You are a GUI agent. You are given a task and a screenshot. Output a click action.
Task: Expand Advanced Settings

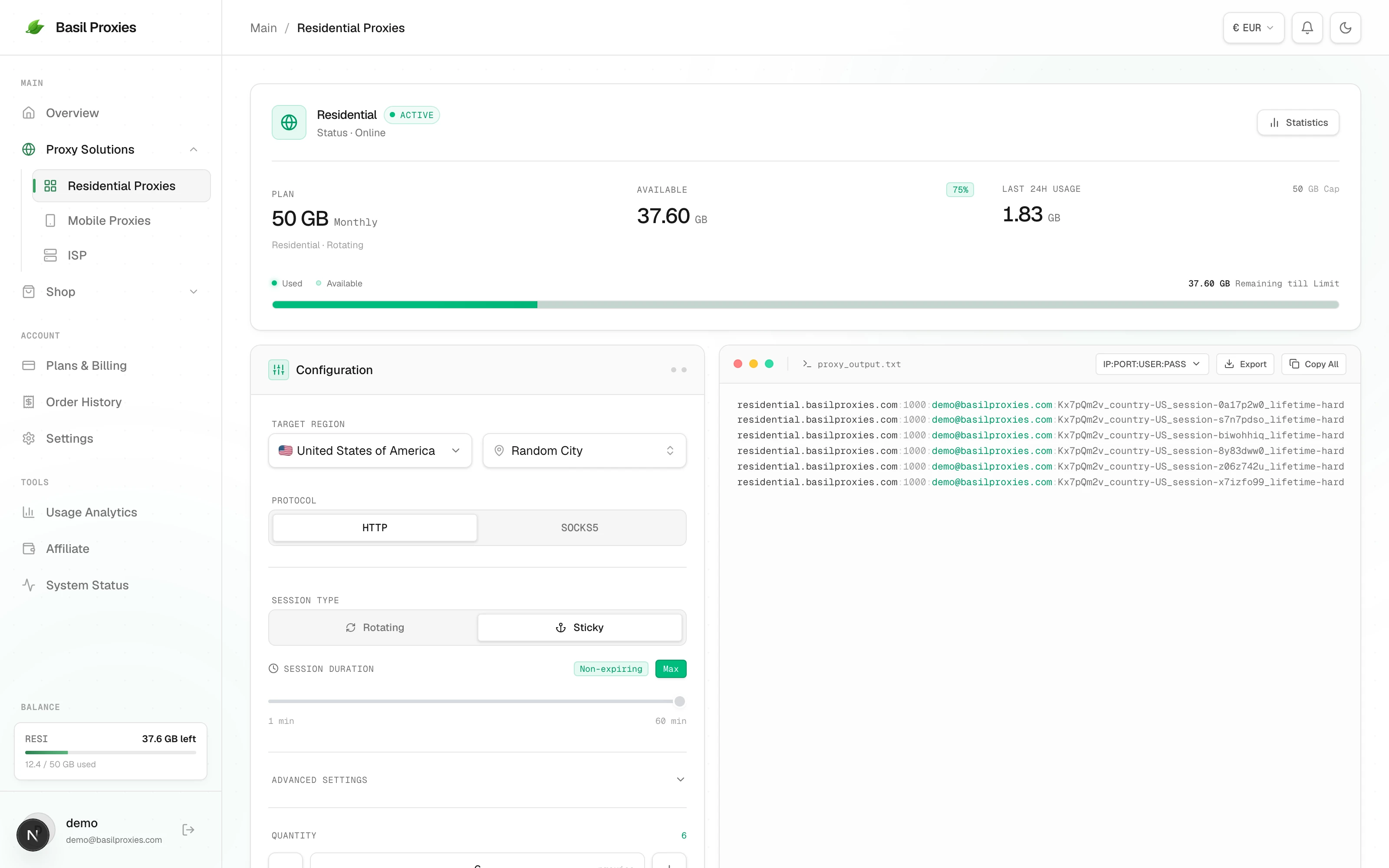(x=477, y=779)
